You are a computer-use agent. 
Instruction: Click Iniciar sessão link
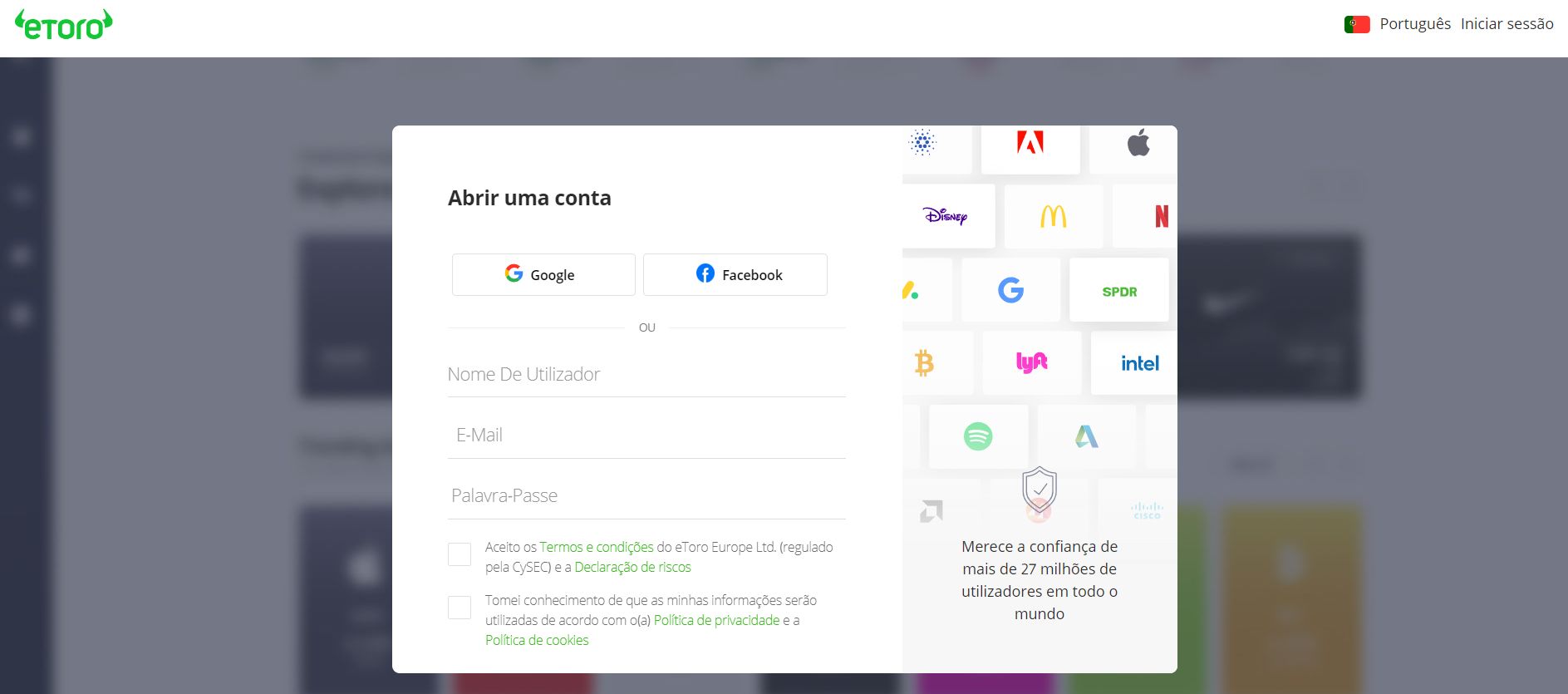pos(1507,24)
